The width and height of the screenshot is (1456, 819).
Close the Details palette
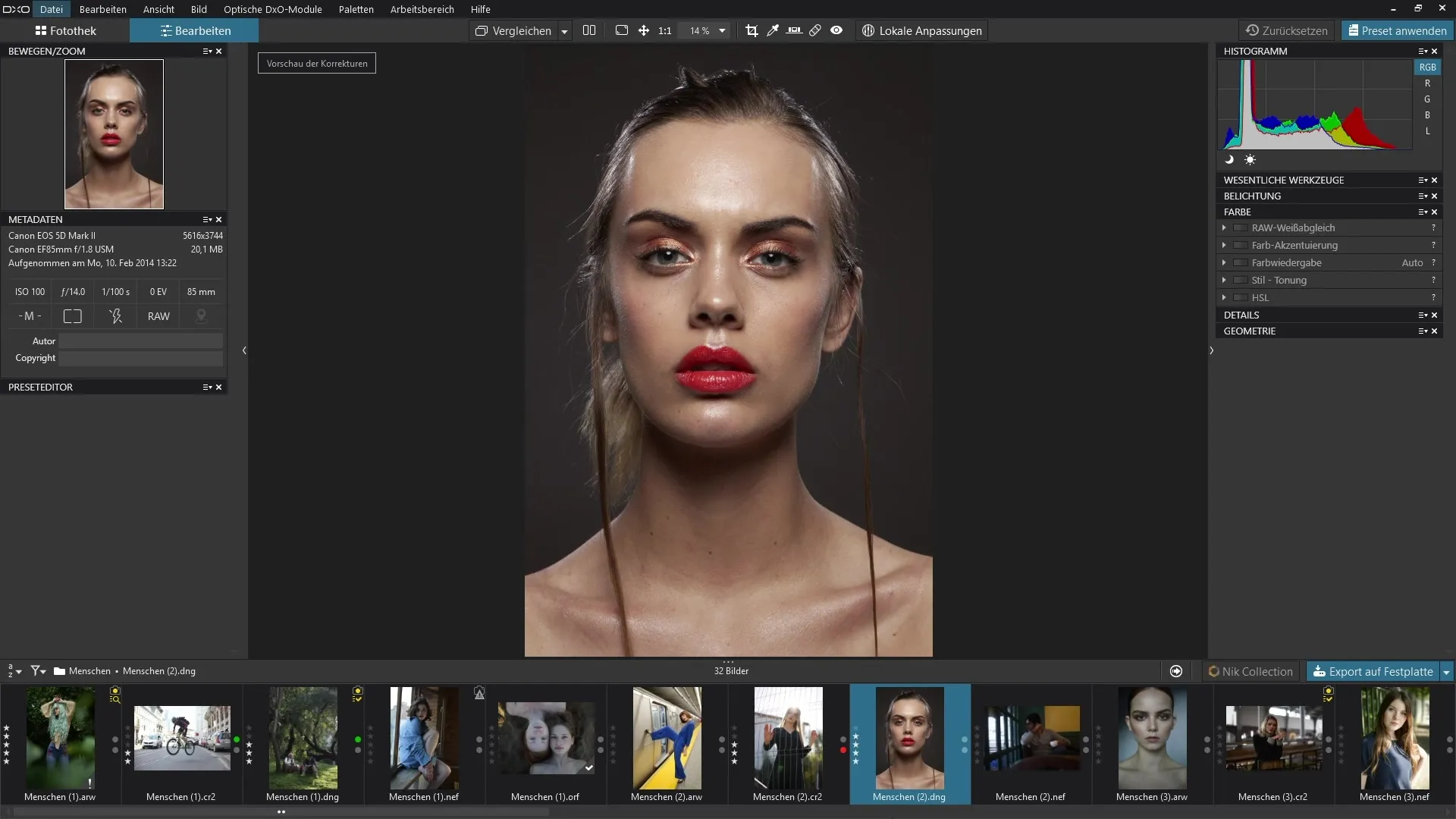pos(1435,315)
